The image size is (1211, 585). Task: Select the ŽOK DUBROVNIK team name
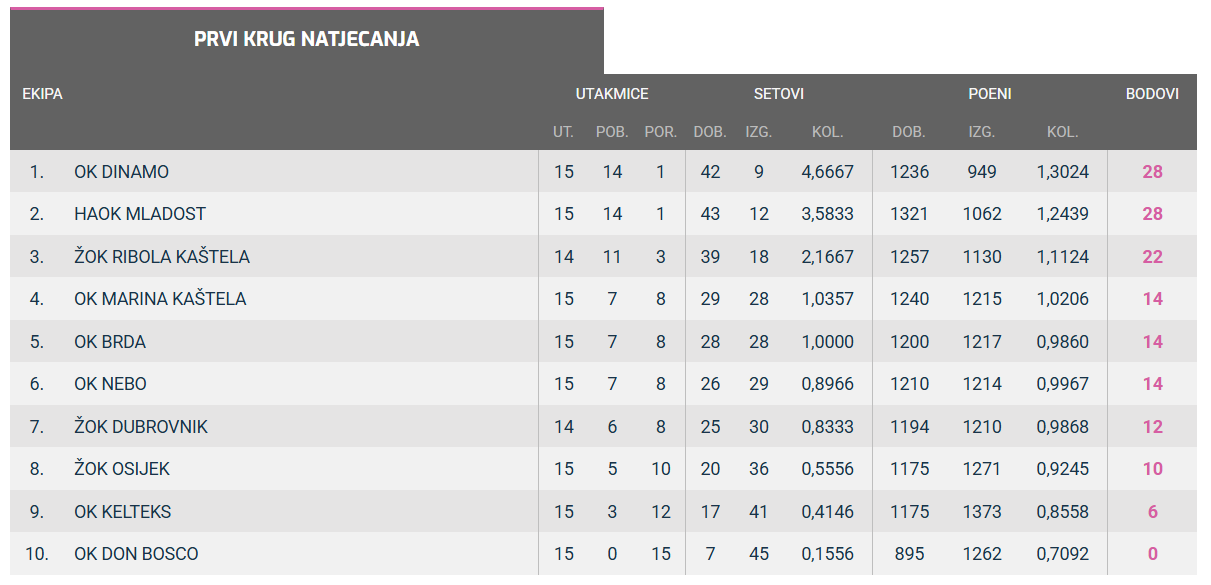click(x=141, y=427)
